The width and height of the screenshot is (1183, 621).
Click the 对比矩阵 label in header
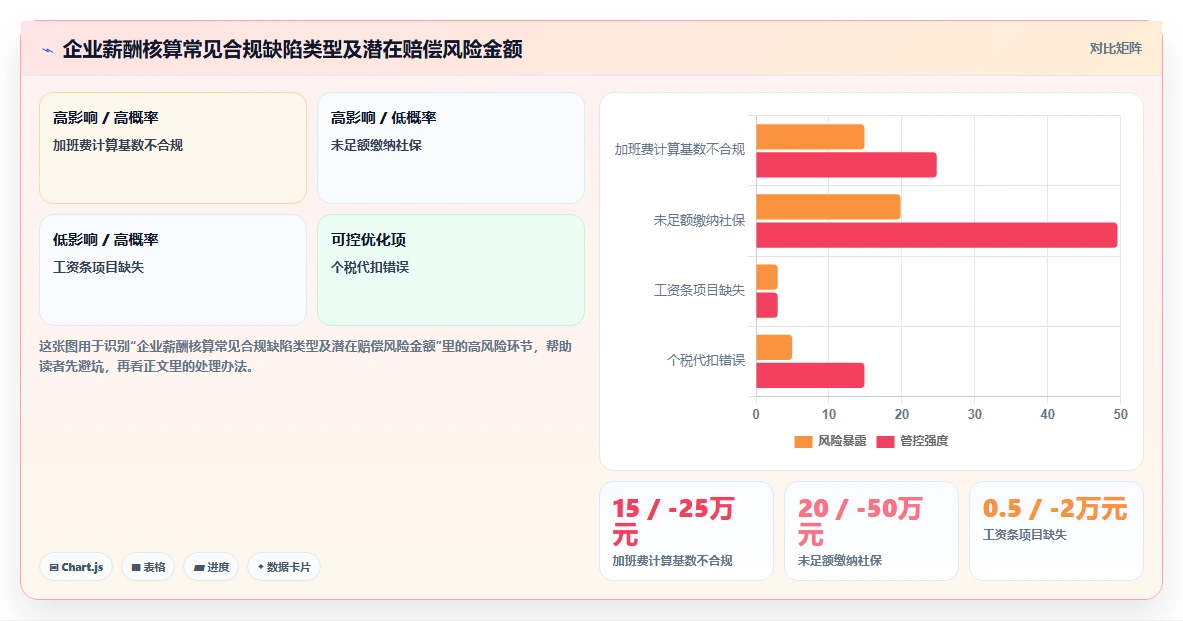pos(1115,48)
